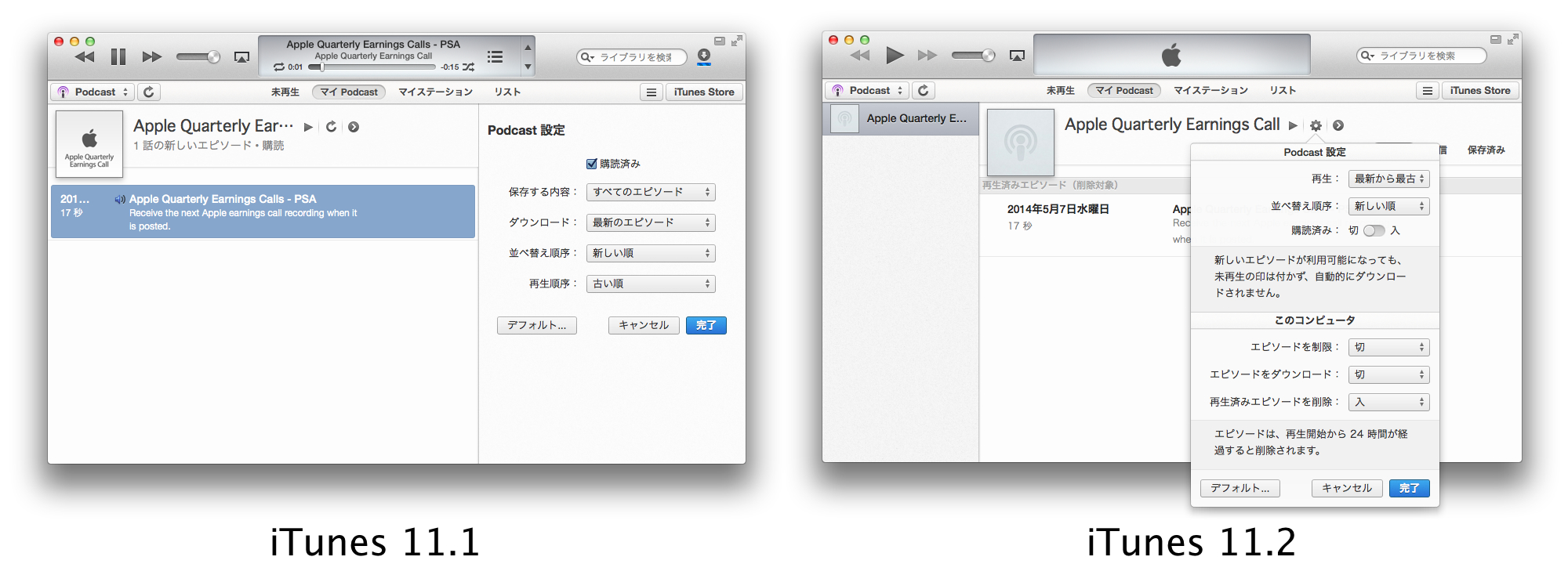Image resolution: width=1568 pixels, height=564 pixels.
Task: Click the search magnifier icon in iTunes 11.1
Action: (587, 57)
